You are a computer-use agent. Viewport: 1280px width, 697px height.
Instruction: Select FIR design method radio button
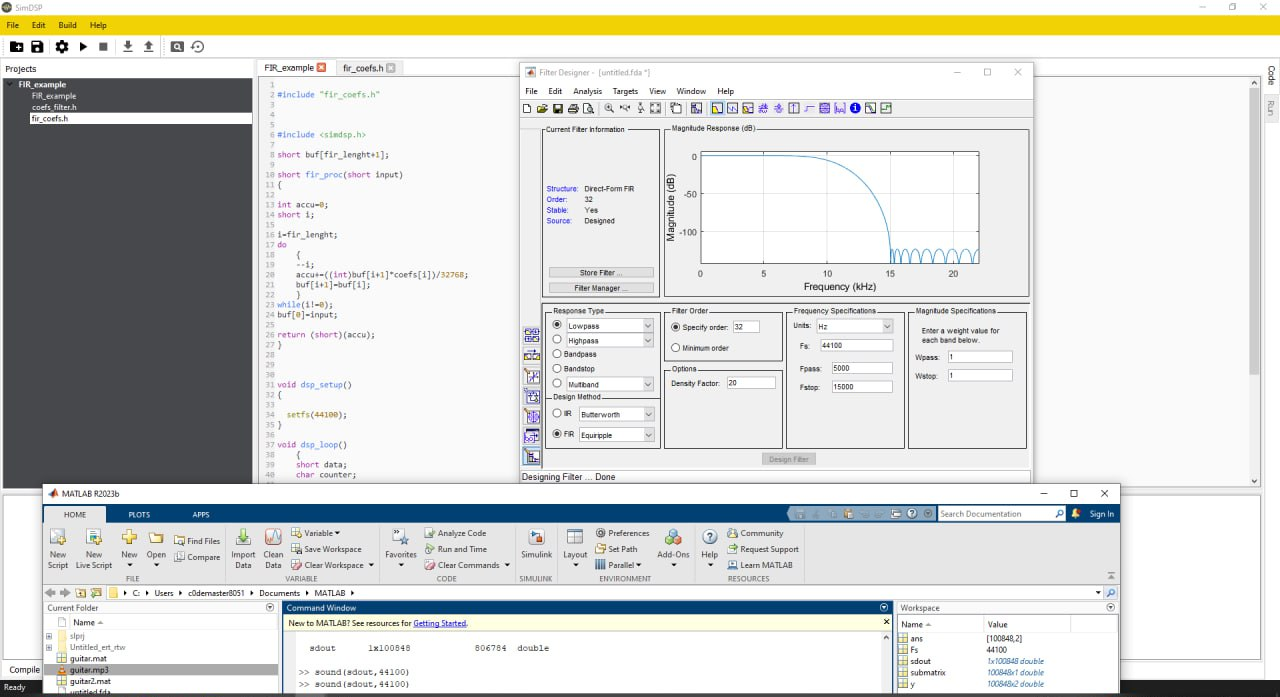point(557,434)
